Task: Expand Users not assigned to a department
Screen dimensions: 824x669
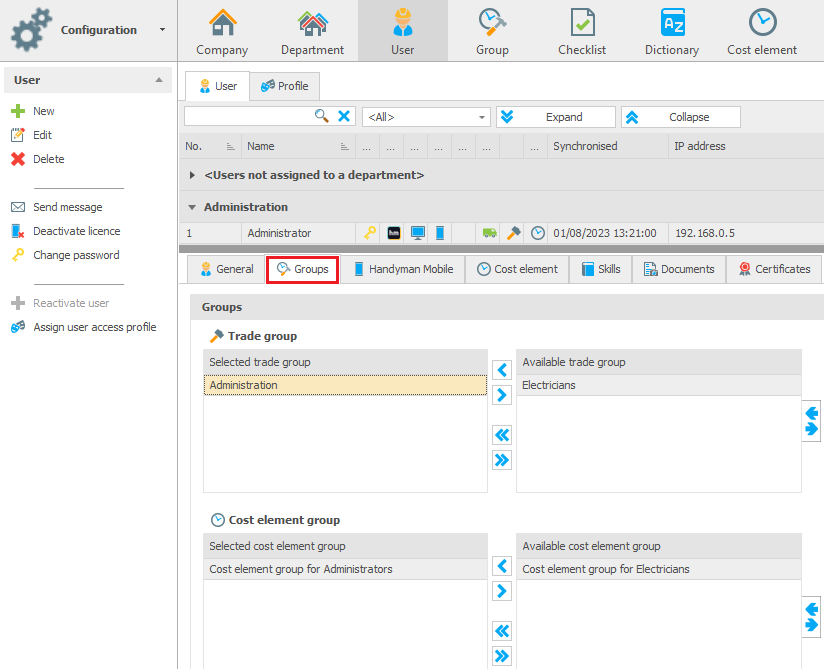Action: 192,175
